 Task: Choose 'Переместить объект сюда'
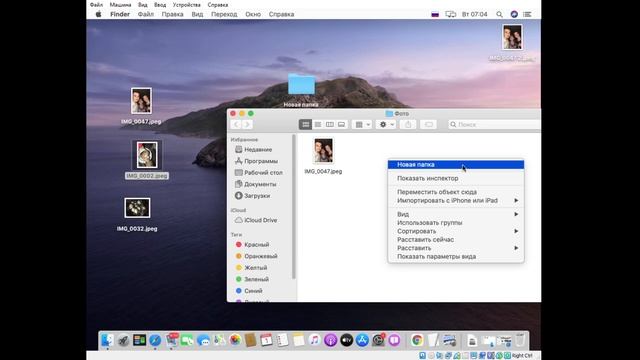click(456, 192)
